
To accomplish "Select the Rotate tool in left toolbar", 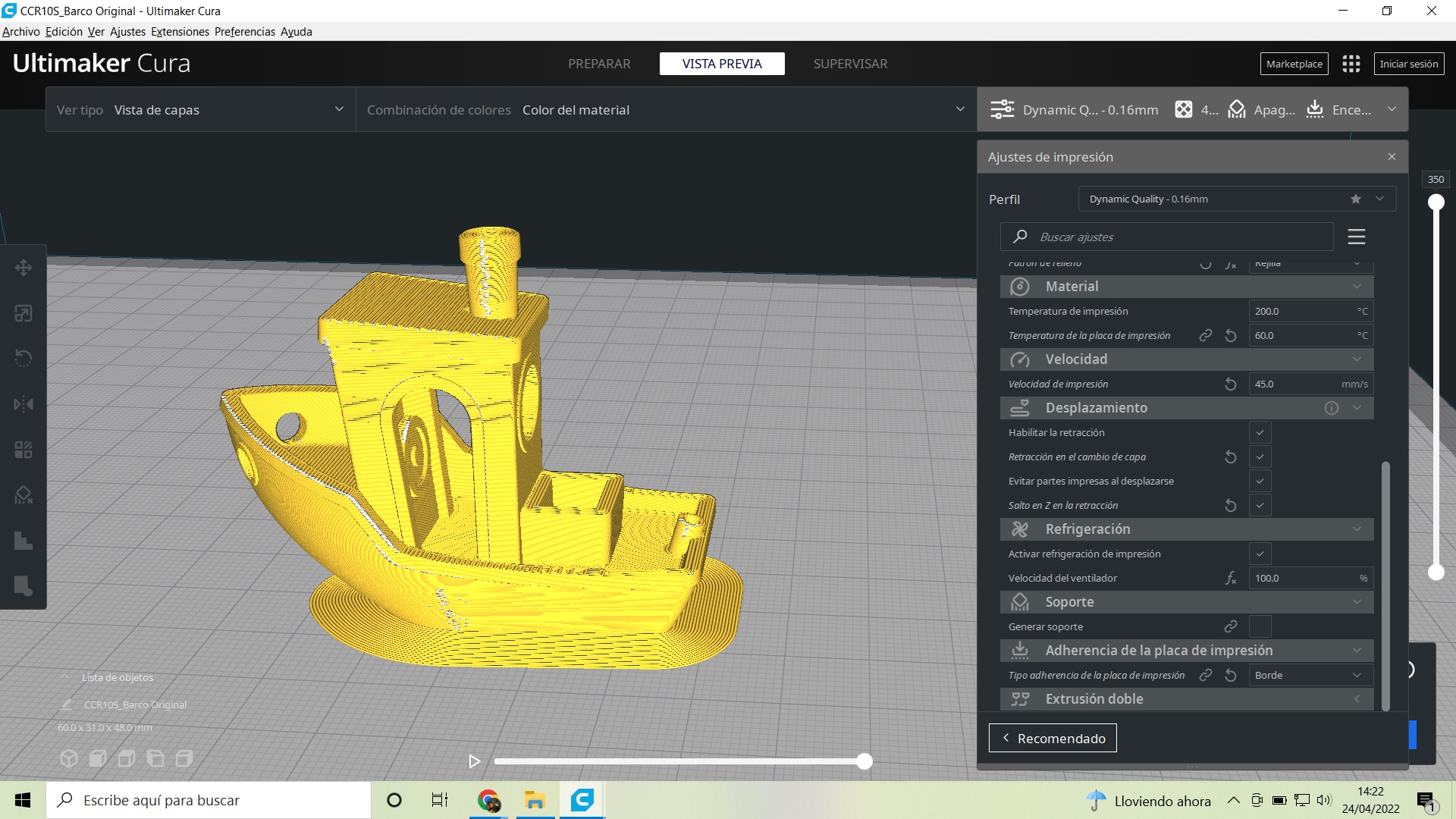I will 24,359.
